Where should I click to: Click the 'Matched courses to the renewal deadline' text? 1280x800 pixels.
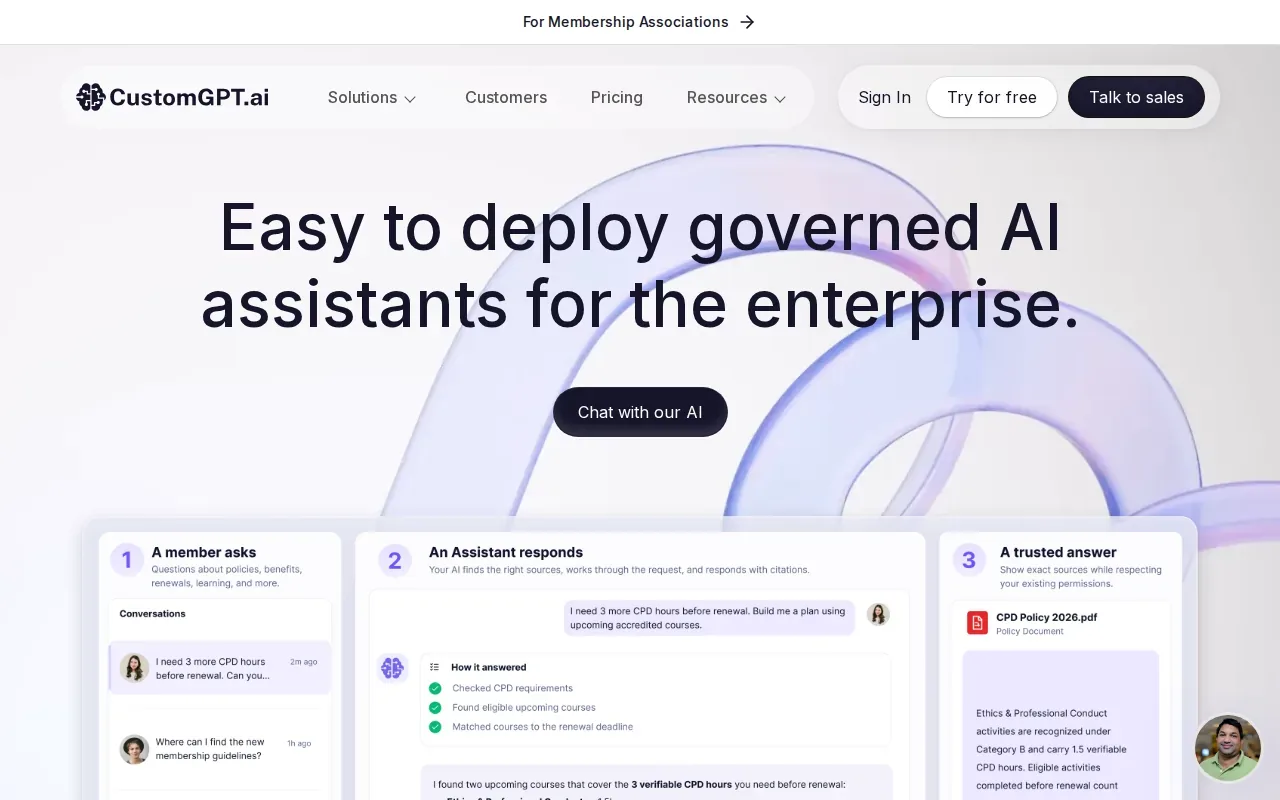click(542, 727)
